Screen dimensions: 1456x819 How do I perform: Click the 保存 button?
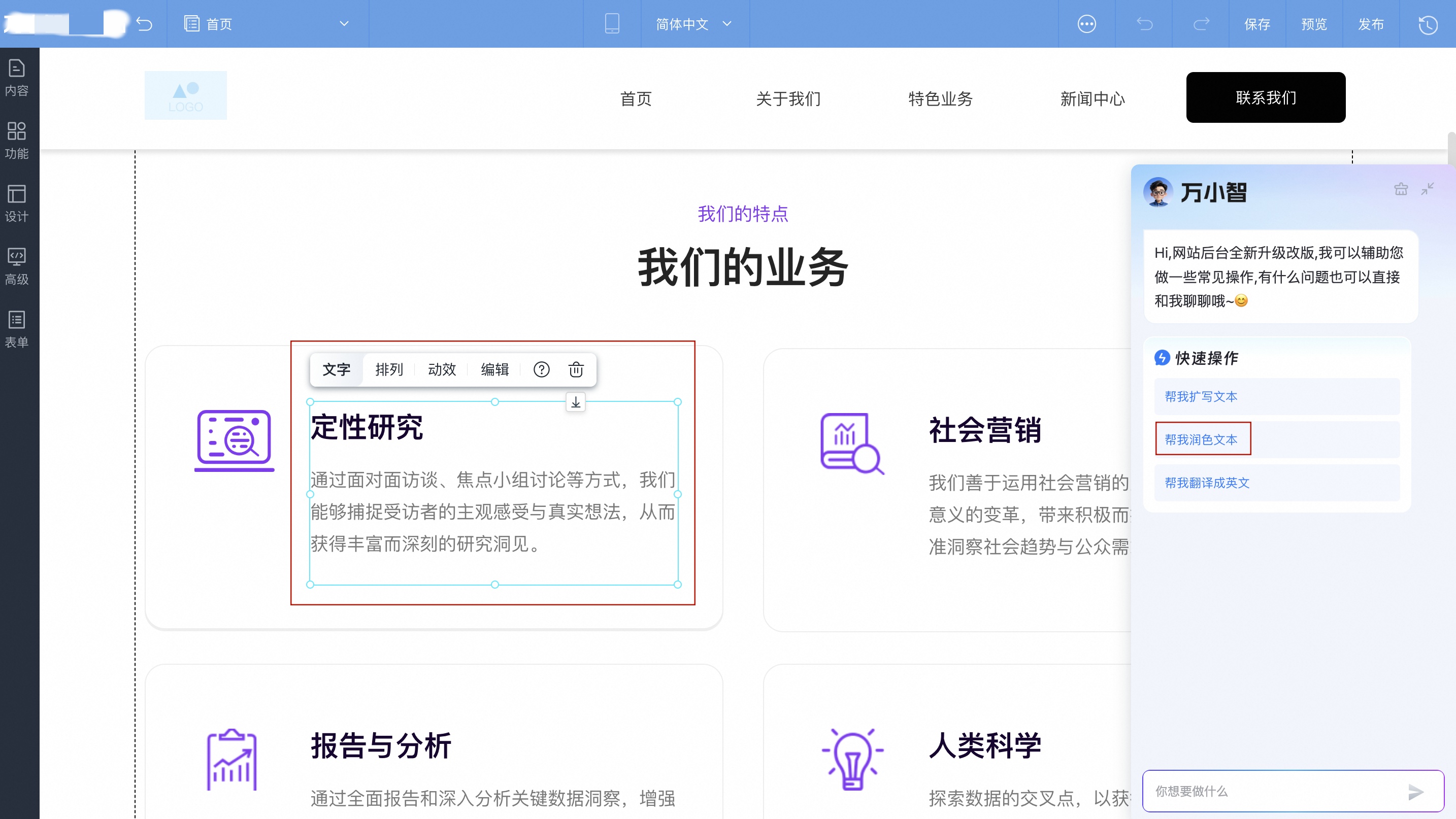[1257, 24]
